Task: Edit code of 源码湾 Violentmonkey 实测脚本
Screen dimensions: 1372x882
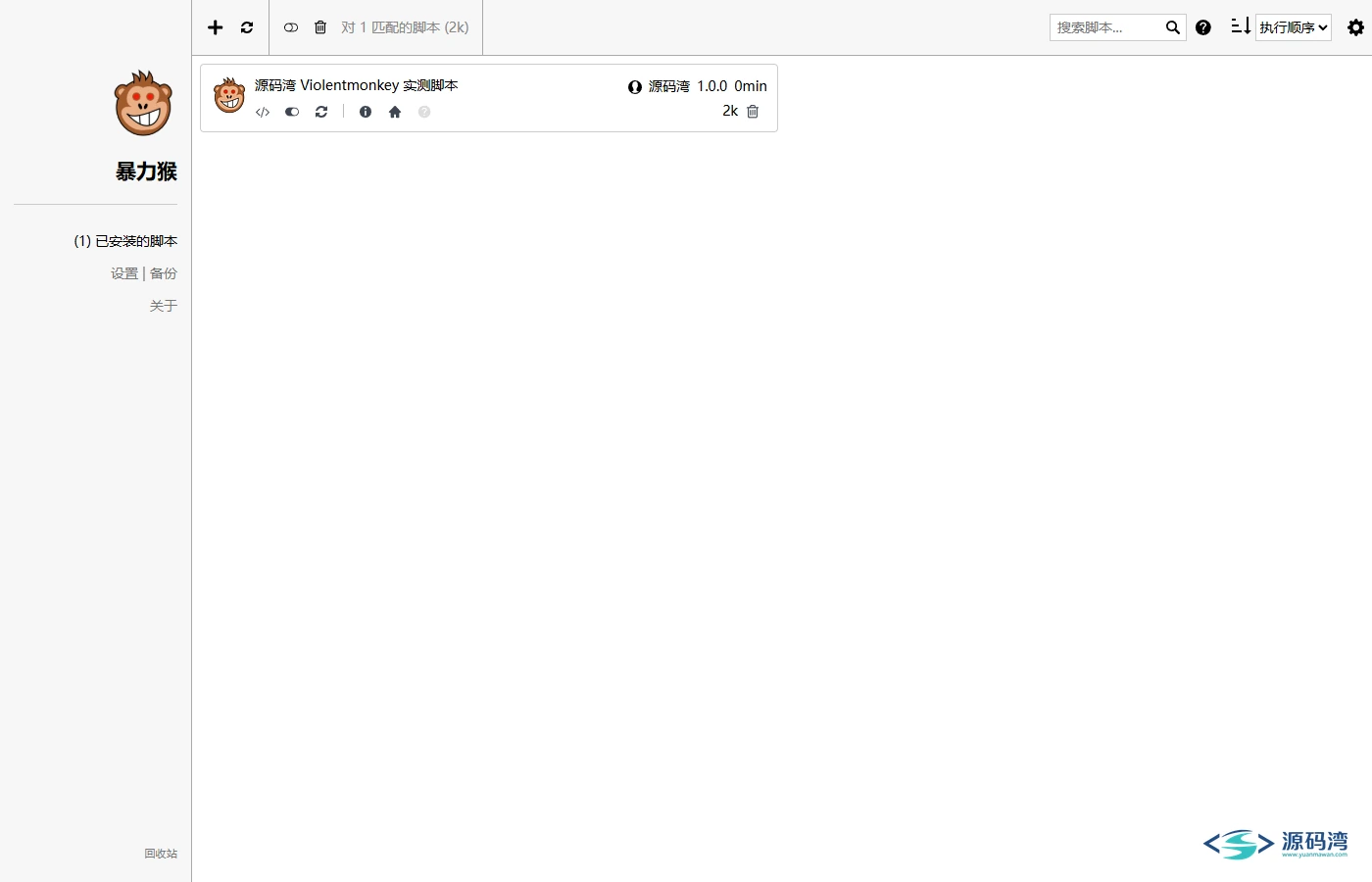Action: point(263,112)
